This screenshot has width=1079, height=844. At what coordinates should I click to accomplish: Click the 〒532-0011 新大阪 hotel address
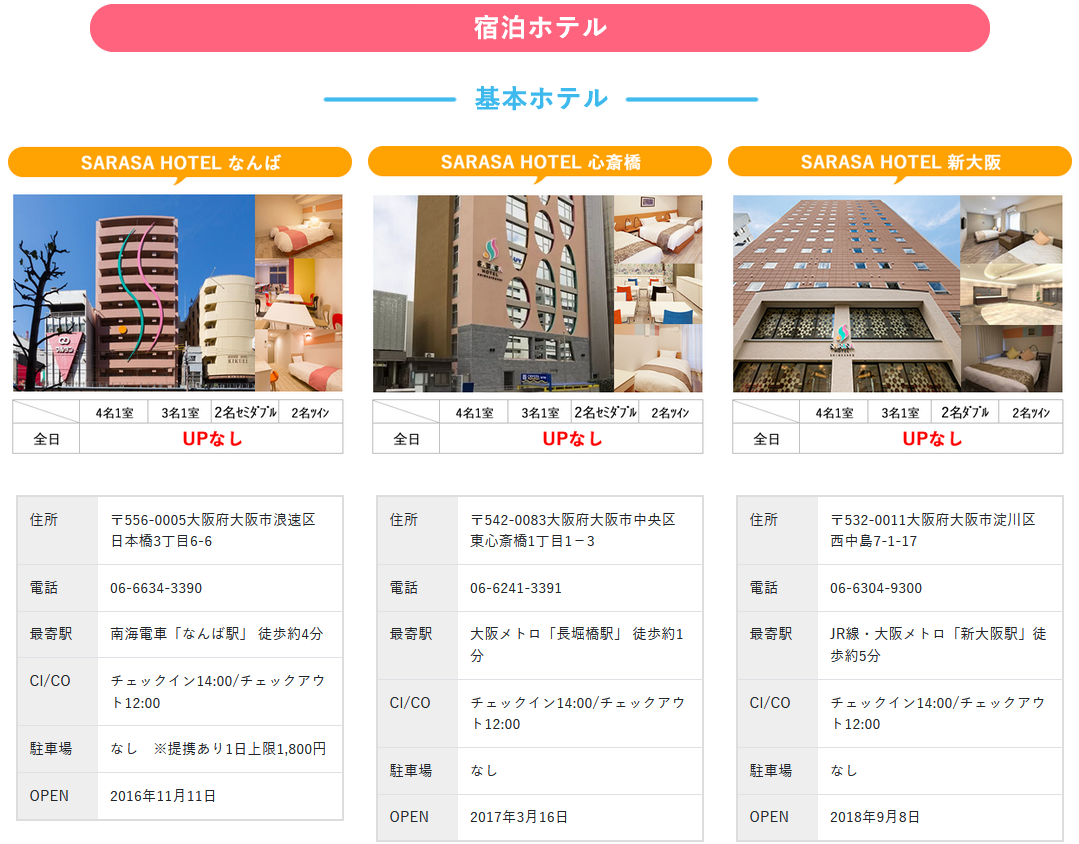click(x=933, y=530)
